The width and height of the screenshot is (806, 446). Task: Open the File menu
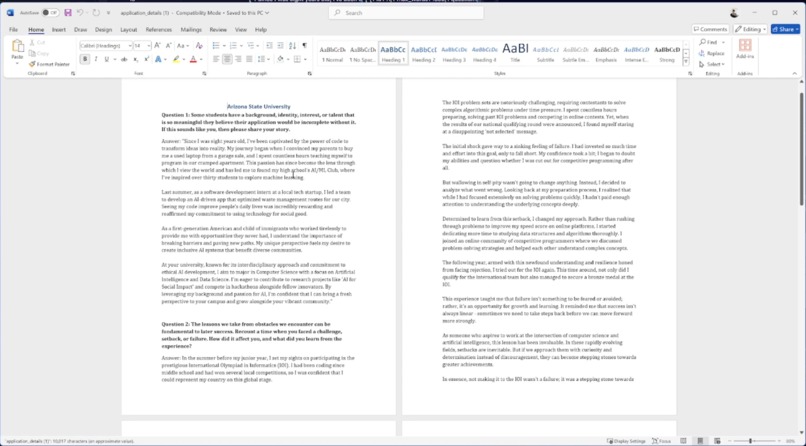click(13, 30)
